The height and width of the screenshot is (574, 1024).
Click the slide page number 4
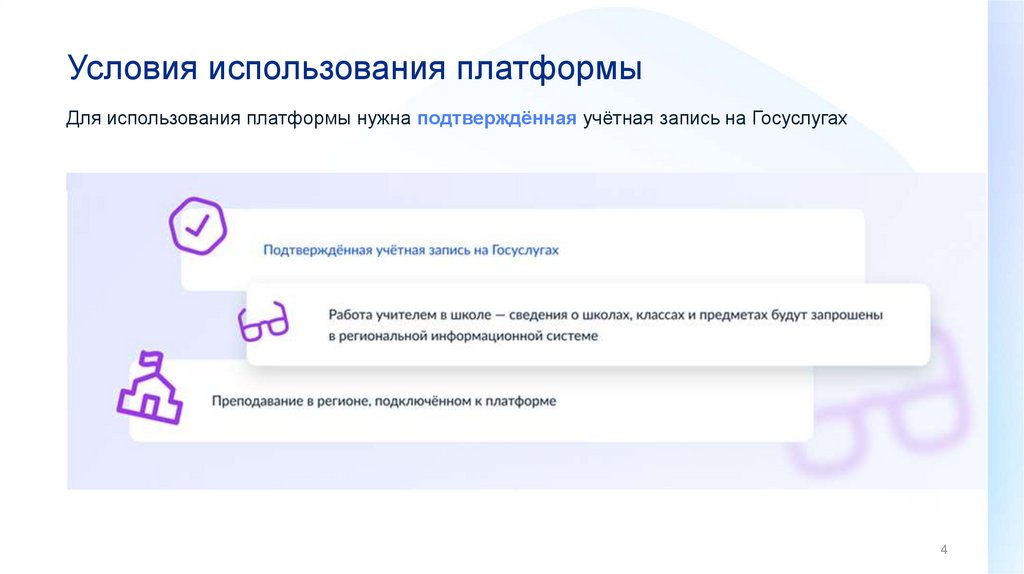click(x=944, y=550)
